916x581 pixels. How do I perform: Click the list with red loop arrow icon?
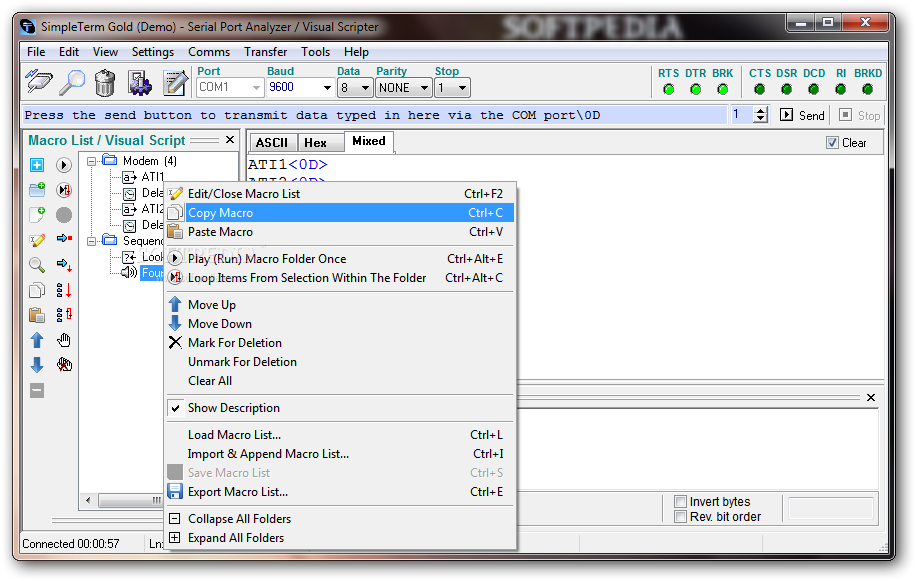coord(64,315)
